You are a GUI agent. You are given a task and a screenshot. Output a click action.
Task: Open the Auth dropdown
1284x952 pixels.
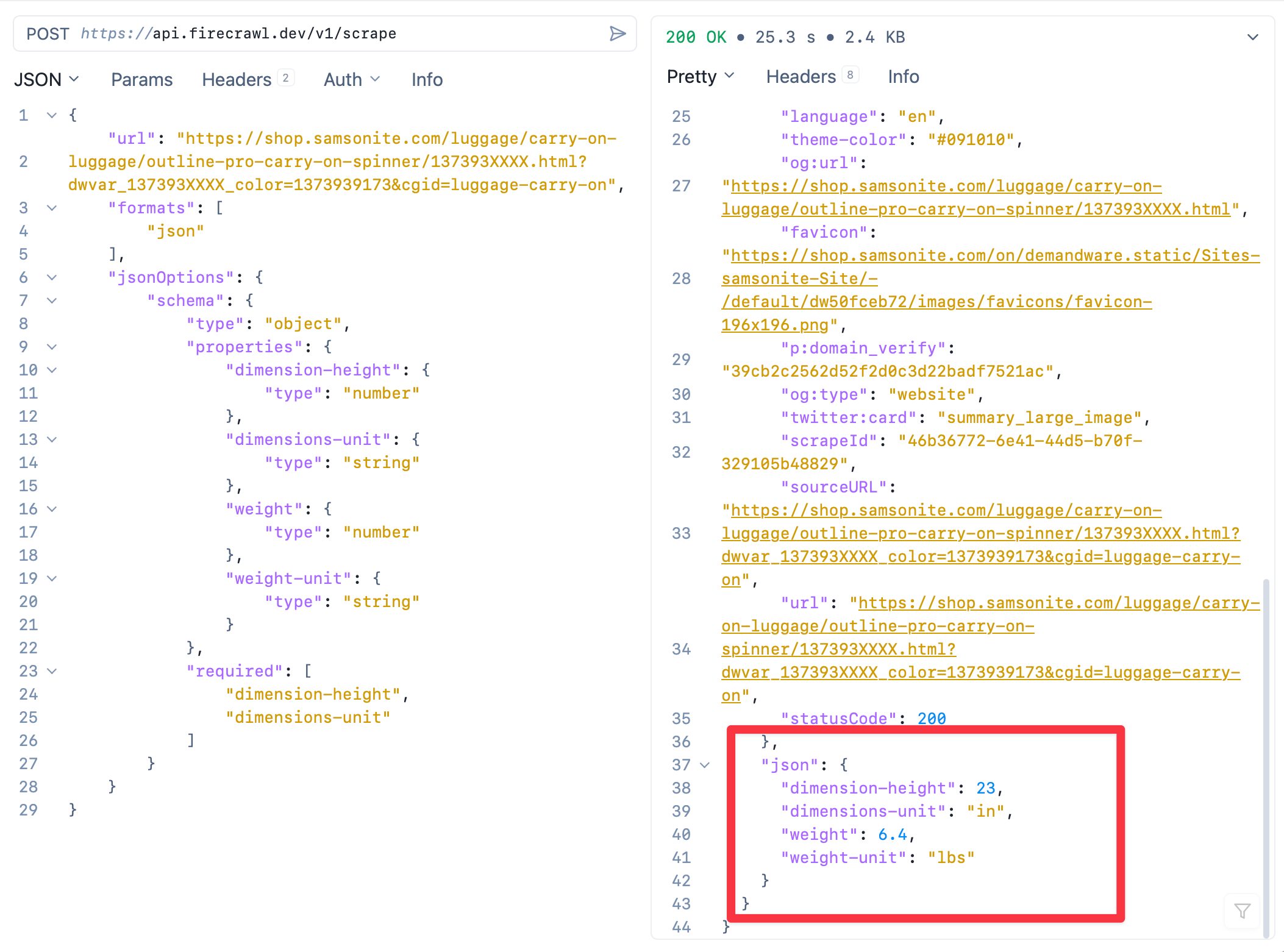[352, 79]
